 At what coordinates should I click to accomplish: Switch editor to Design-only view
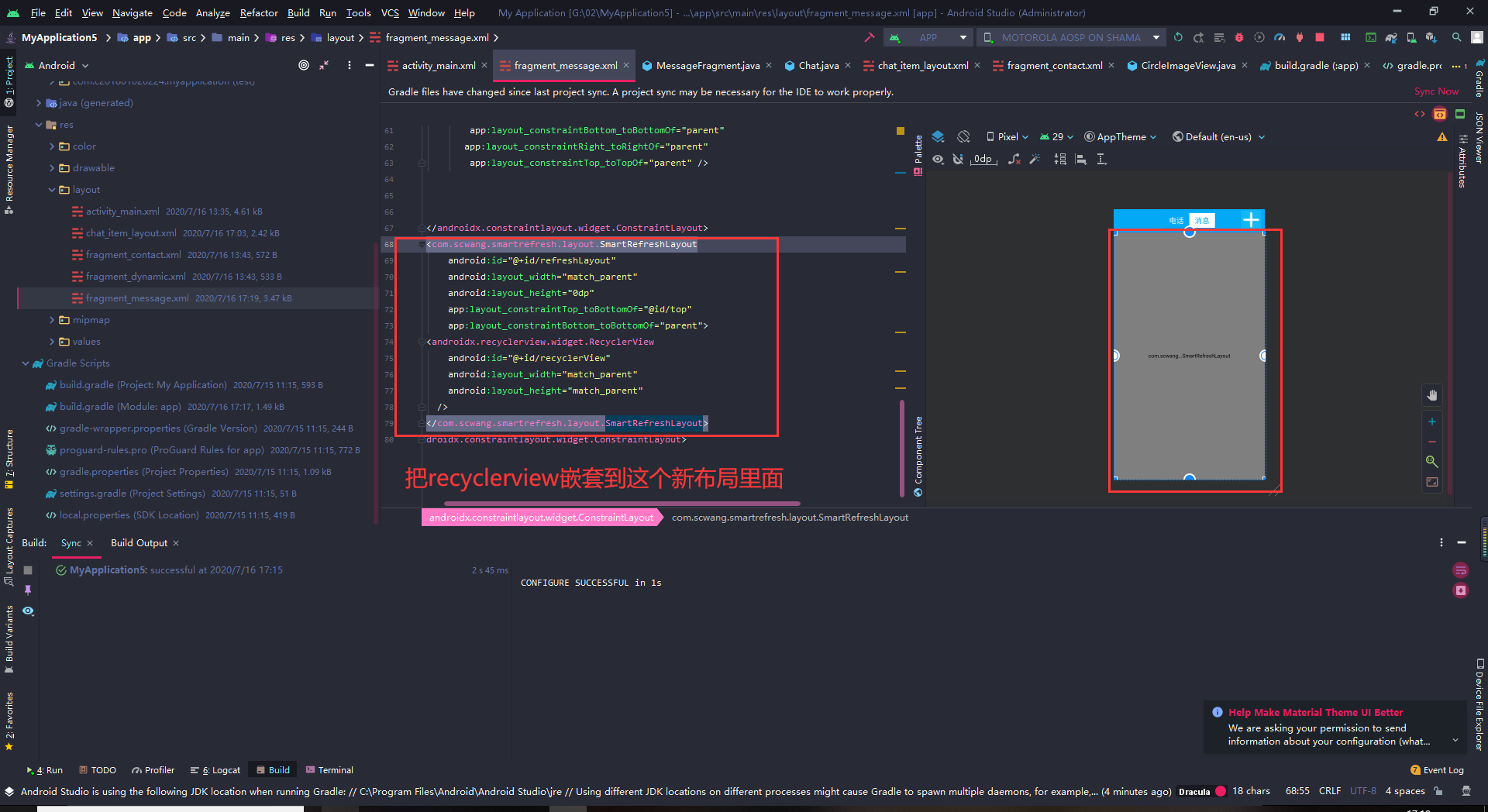click(x=1460, y=114)
